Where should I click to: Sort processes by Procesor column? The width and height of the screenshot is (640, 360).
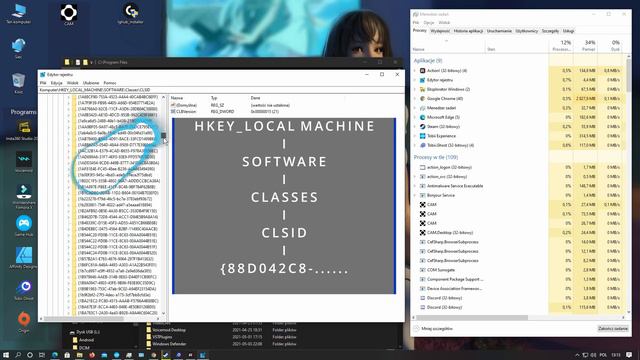point(561,45)
